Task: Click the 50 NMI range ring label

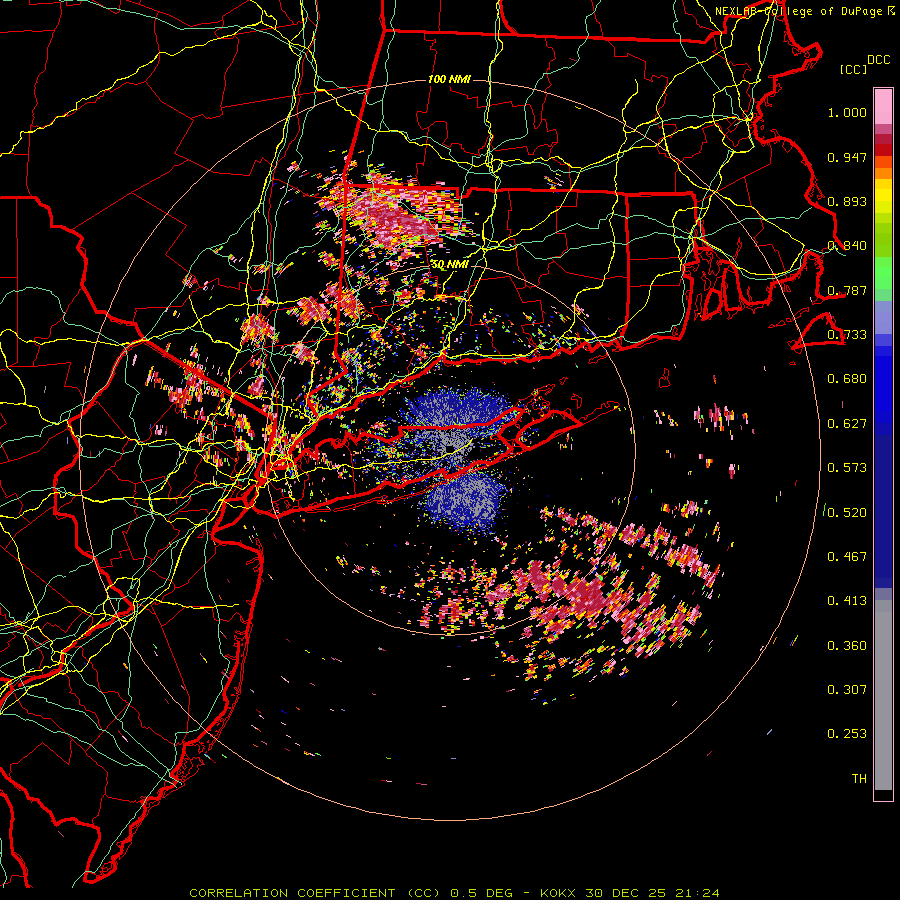Action: point(449,265)
